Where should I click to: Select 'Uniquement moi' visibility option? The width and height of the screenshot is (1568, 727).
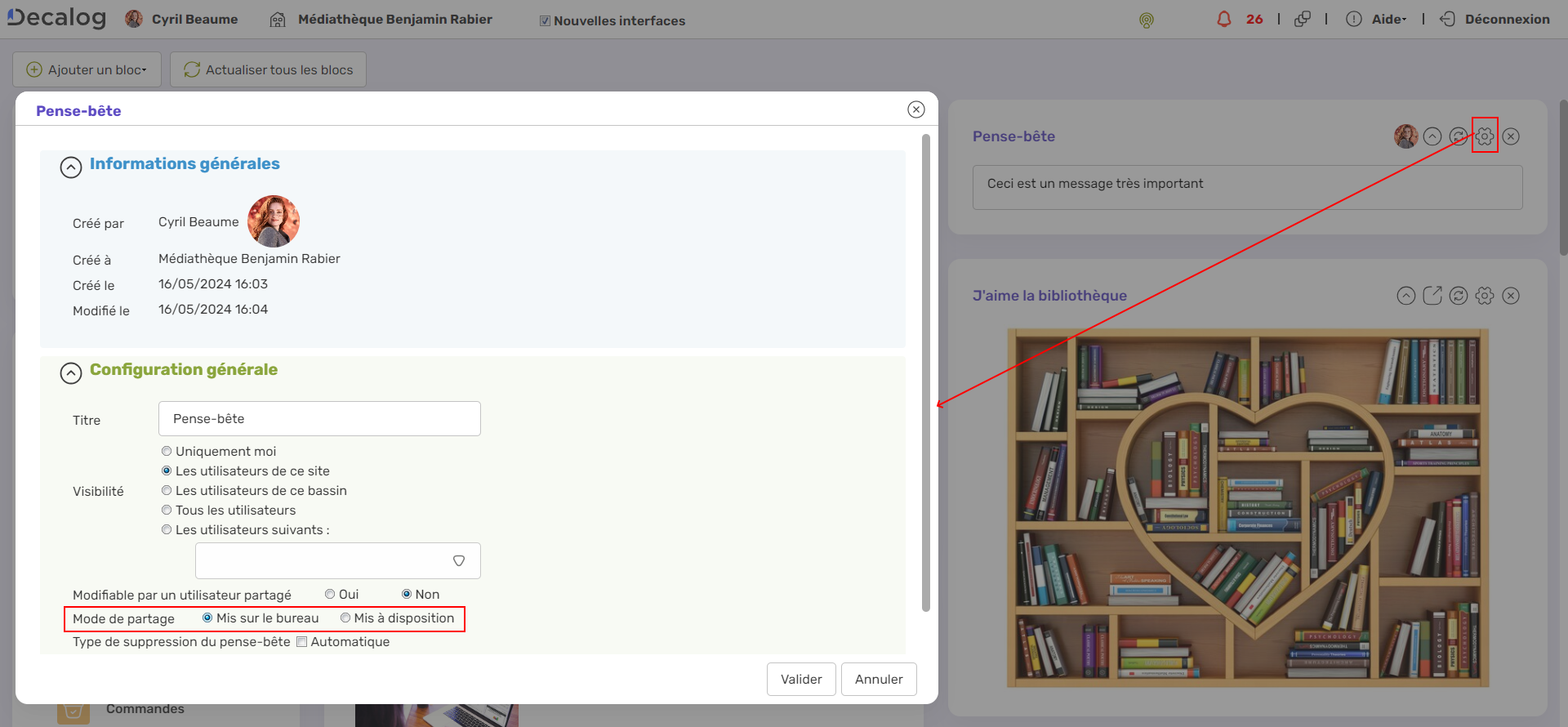click(167, 452)
